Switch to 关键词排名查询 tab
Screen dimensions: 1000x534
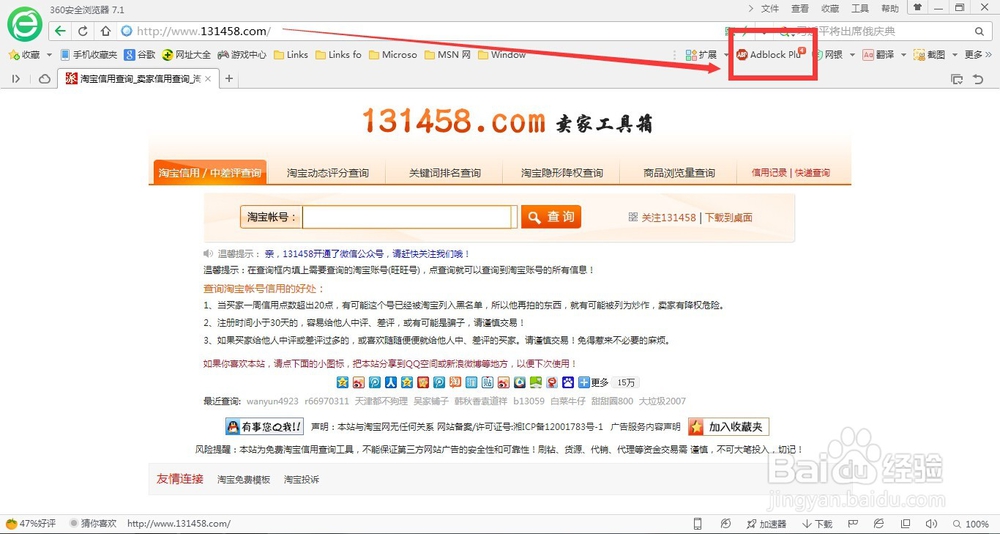(445, 173)
